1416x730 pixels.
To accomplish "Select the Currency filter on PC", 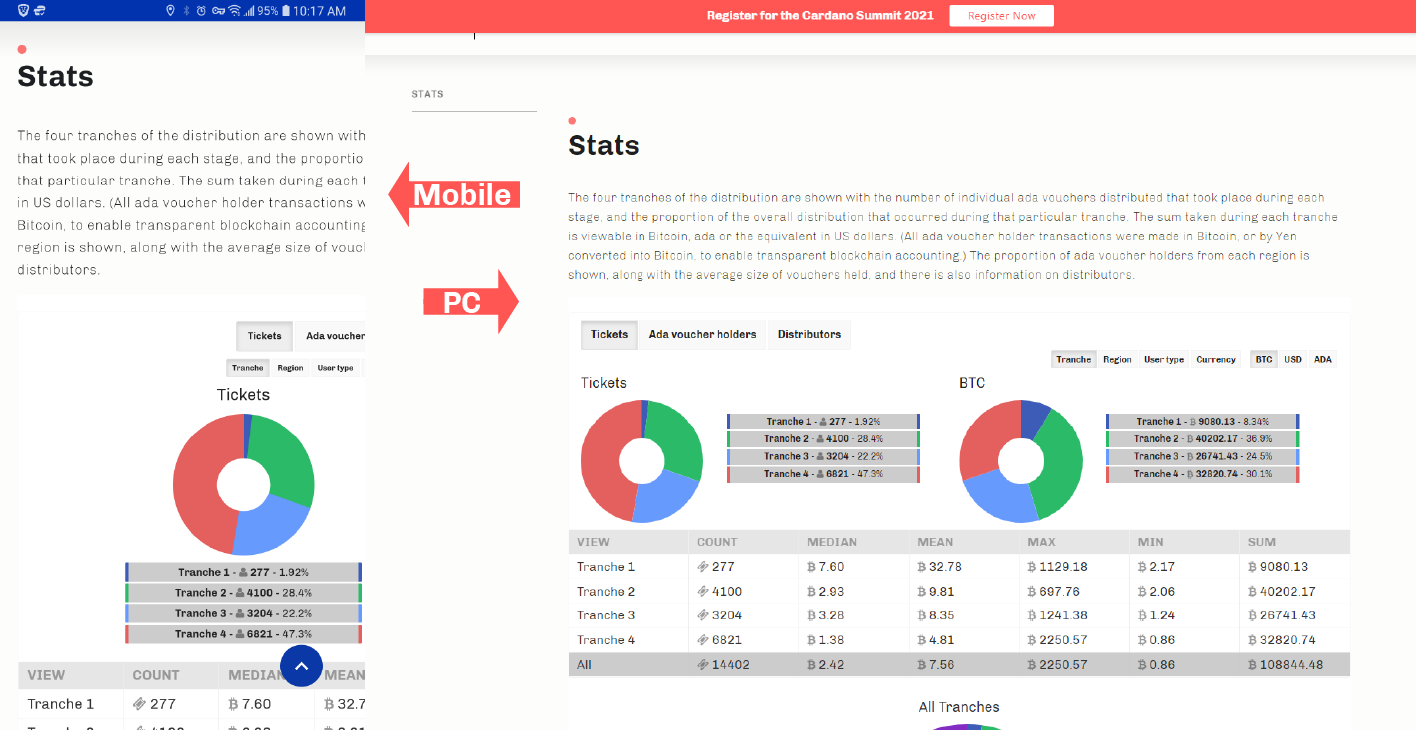I will 1216,359.
